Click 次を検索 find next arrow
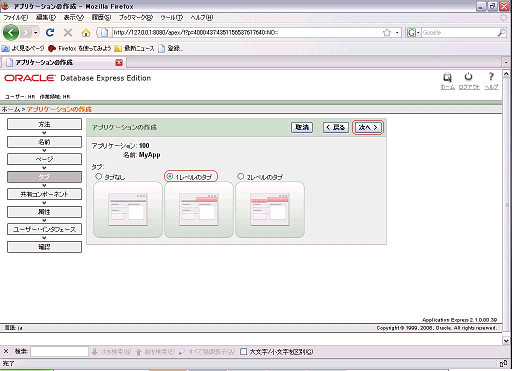The image size is (512, 371). click(95, 352)
